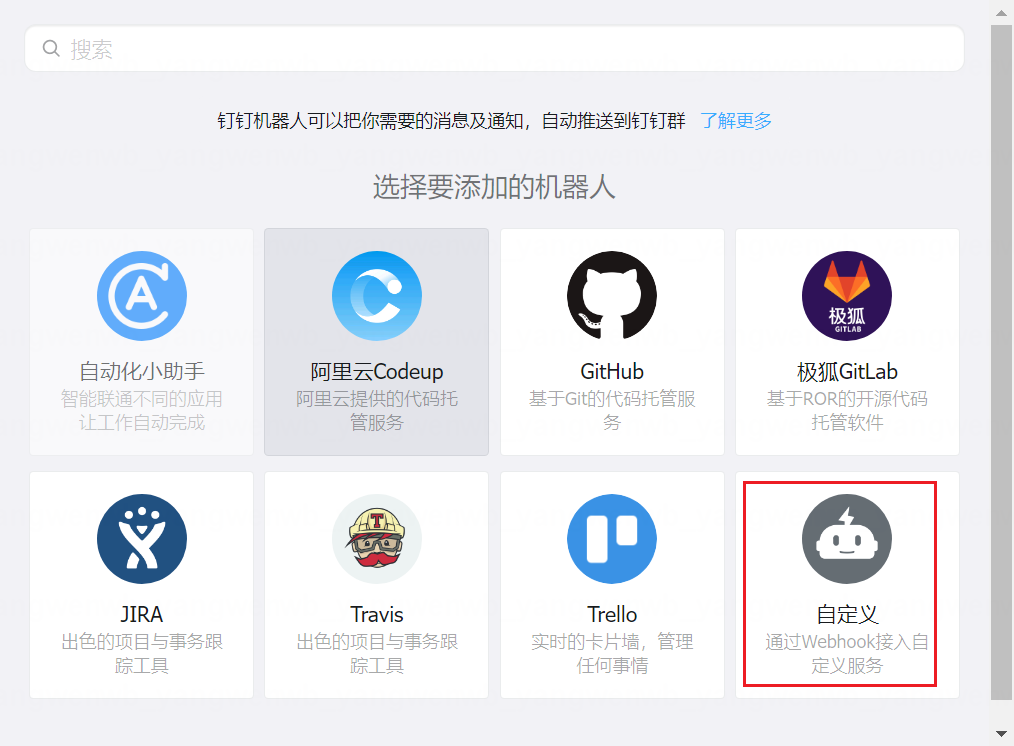This screenshot has width=1014, height=746.
Task: Click the Travis mascot icon
Action: [x=376, y=539]
